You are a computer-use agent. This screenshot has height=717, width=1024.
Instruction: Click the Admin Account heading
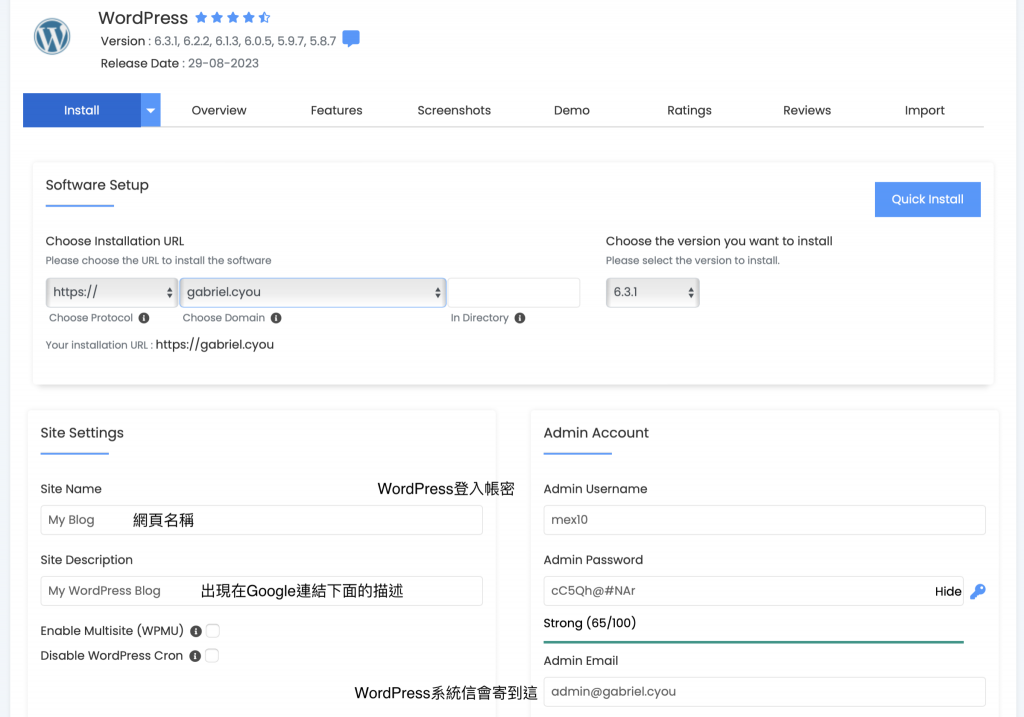point(596,433)
